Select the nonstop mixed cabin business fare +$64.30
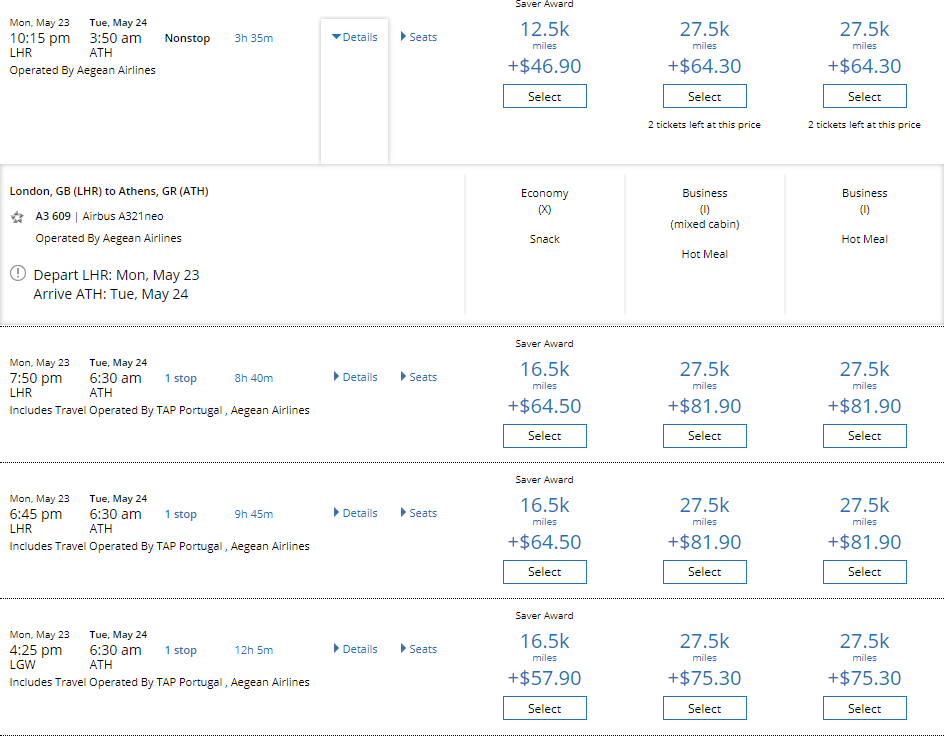This screenshot has height=736, width=944. (x=704, y=96)
